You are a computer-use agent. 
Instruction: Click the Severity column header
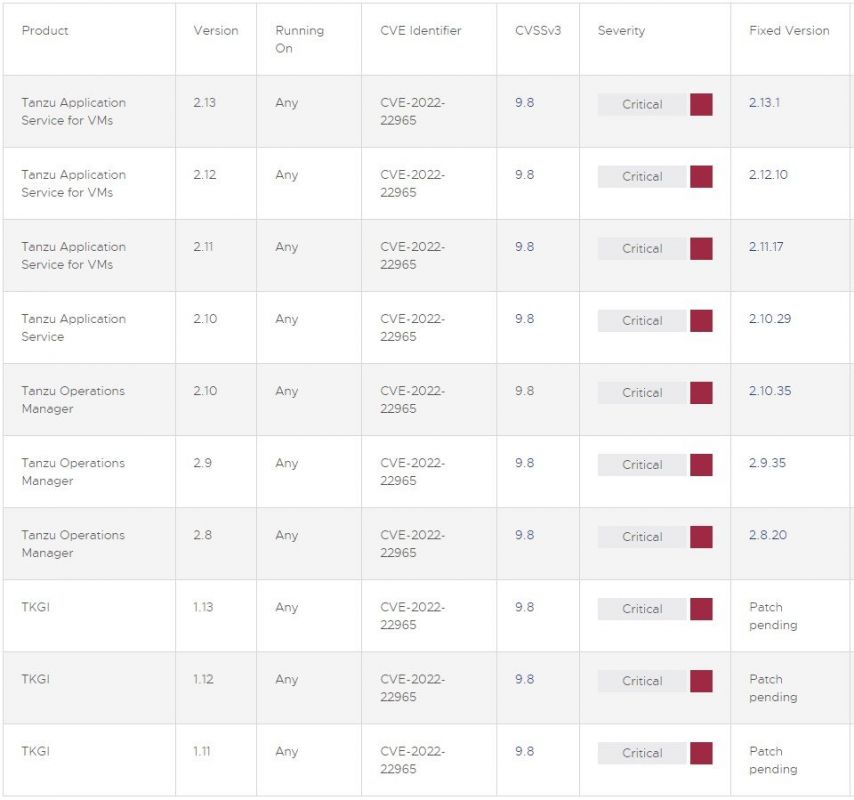click(x=621, y=30)
